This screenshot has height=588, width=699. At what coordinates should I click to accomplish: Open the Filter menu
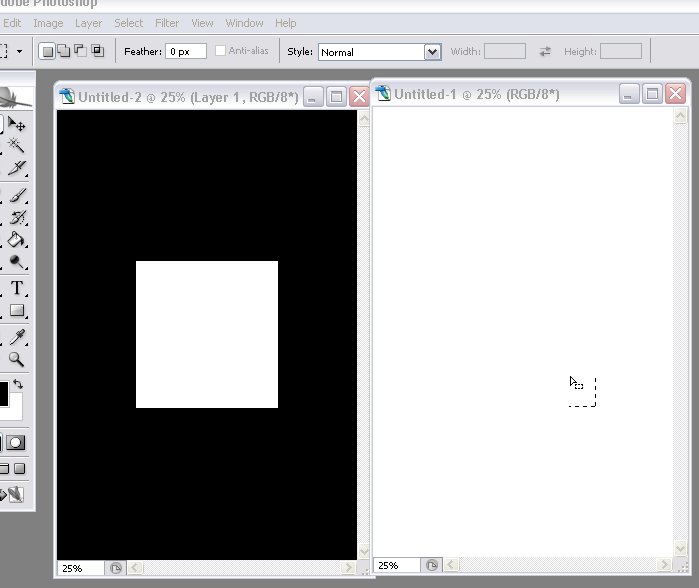coord(167,23)
